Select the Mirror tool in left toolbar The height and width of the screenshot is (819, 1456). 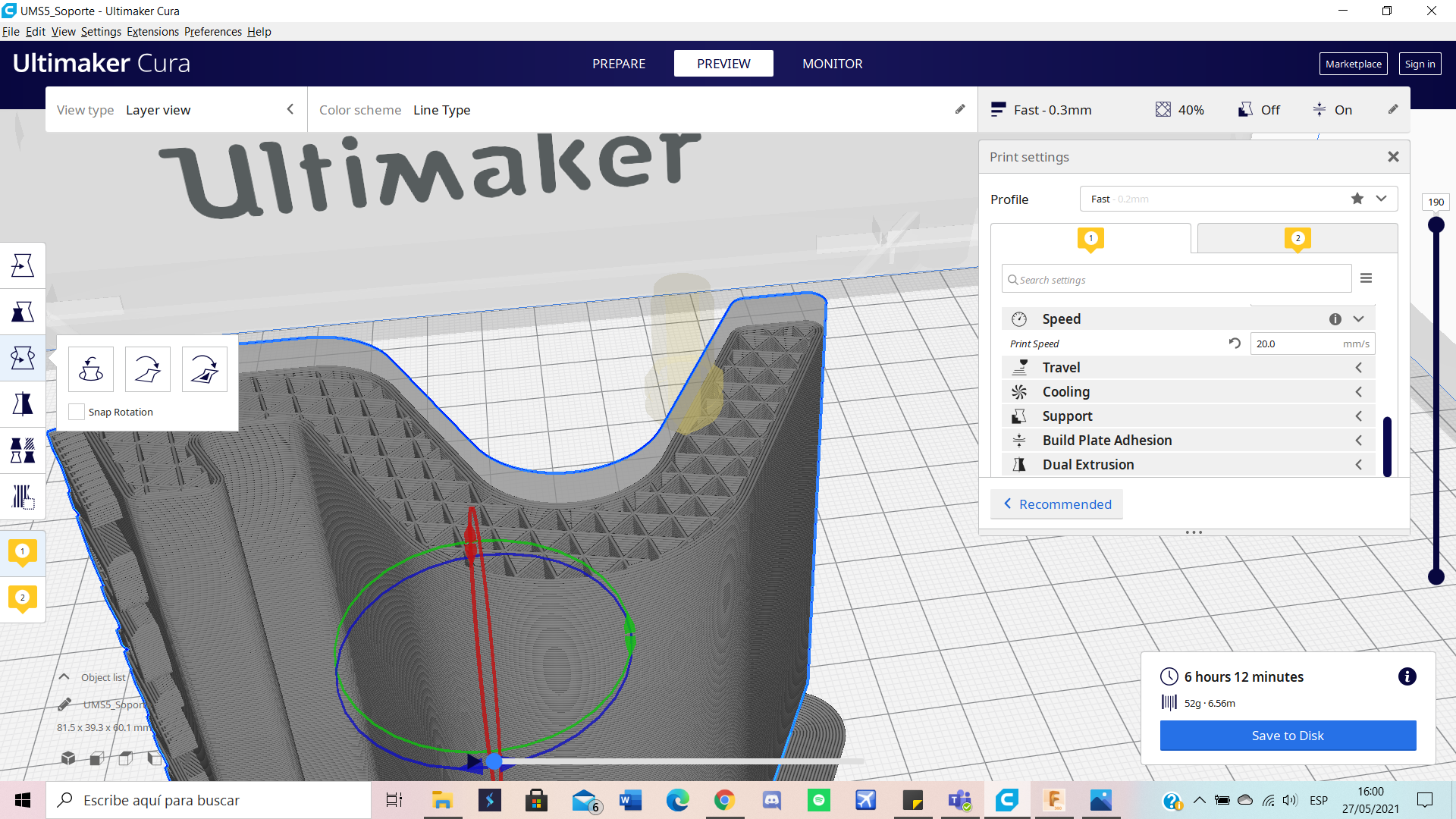click(x=23, y=404)
